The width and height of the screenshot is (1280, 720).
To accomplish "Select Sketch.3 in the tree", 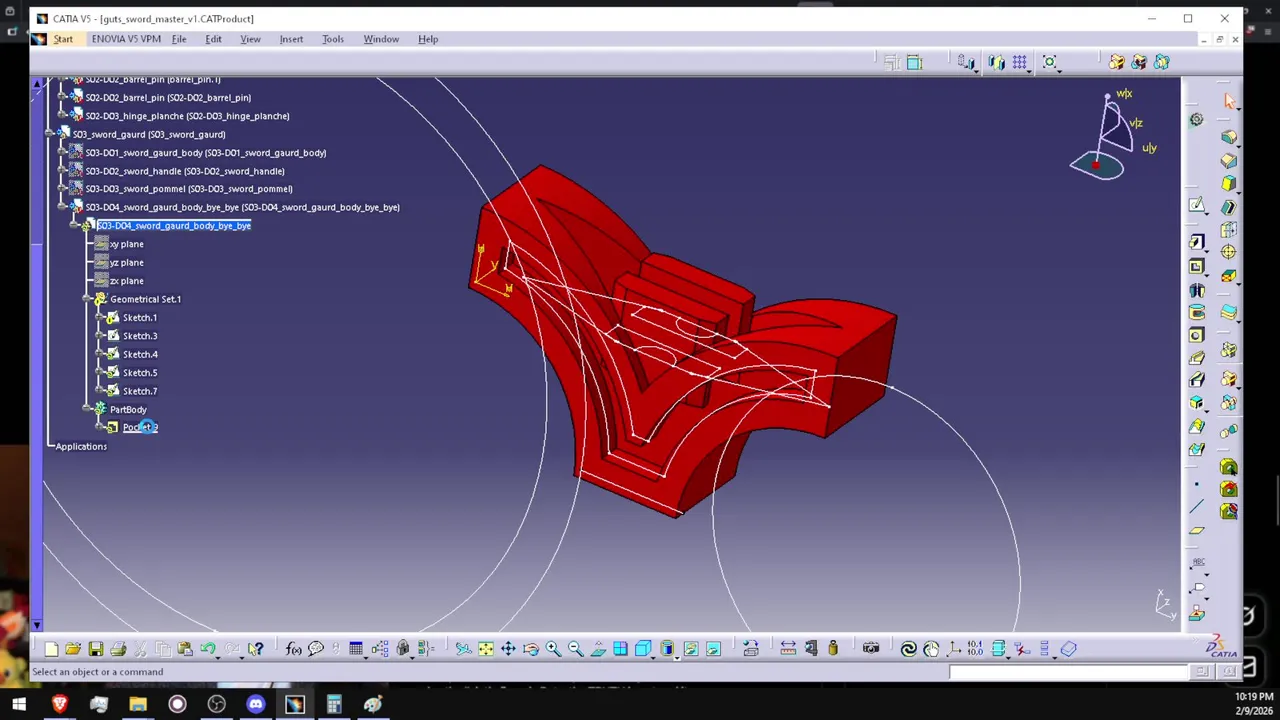I will coord(140,336).
